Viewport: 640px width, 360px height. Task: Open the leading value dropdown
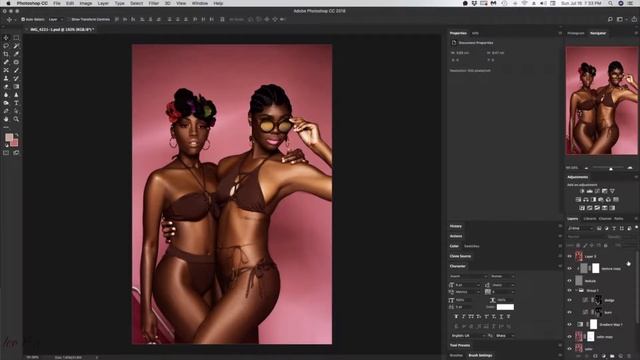(x=503, y=285)
